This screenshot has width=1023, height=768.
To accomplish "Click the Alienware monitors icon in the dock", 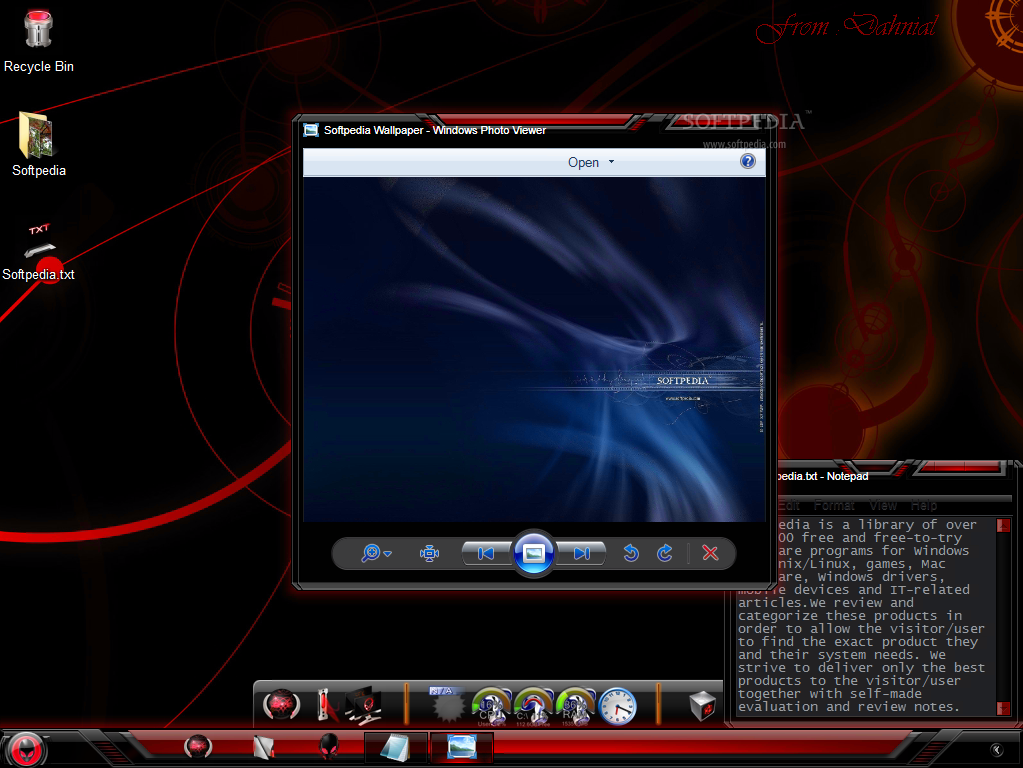I will point(363,705).
